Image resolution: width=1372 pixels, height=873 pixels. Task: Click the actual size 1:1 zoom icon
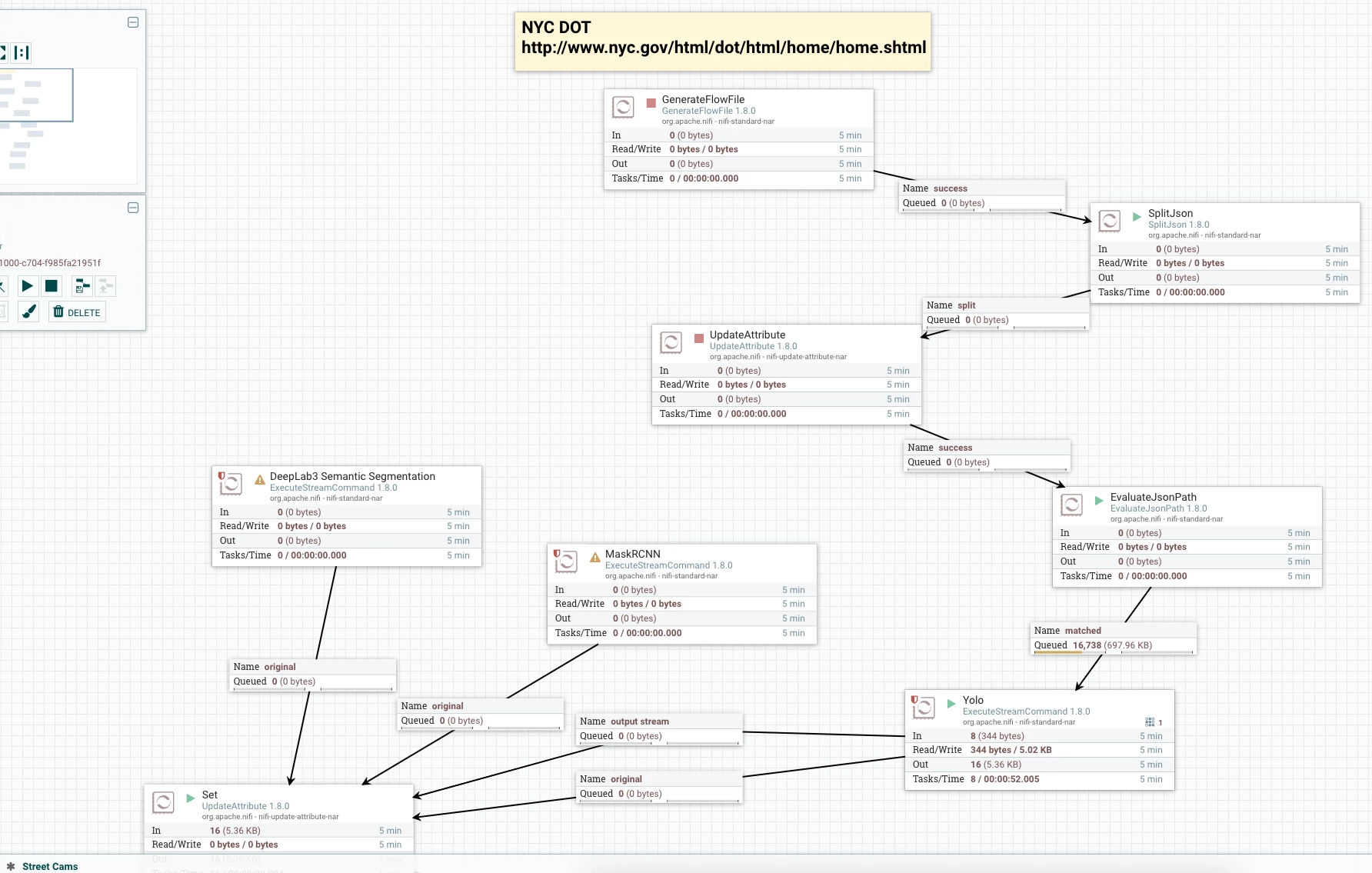point(22,52)
